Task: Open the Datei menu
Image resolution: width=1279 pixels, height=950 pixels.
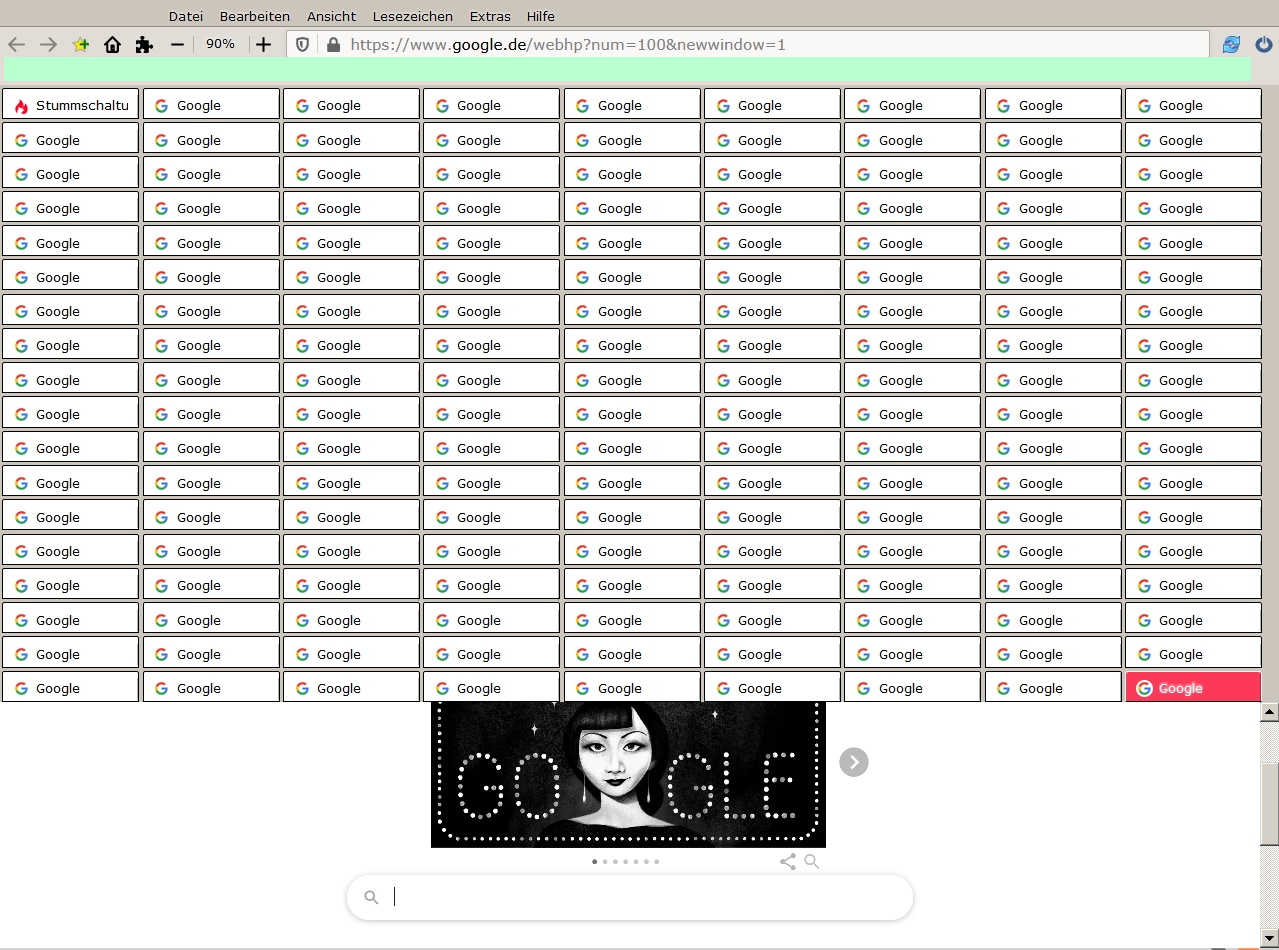Action: 186,16
